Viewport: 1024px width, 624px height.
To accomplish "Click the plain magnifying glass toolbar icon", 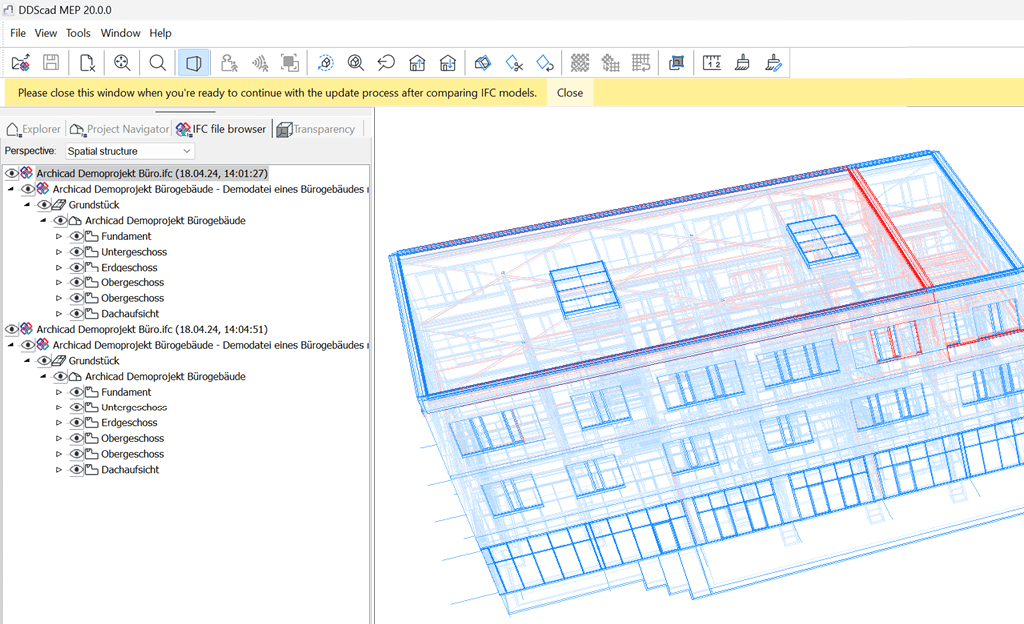I will (157, 63).
